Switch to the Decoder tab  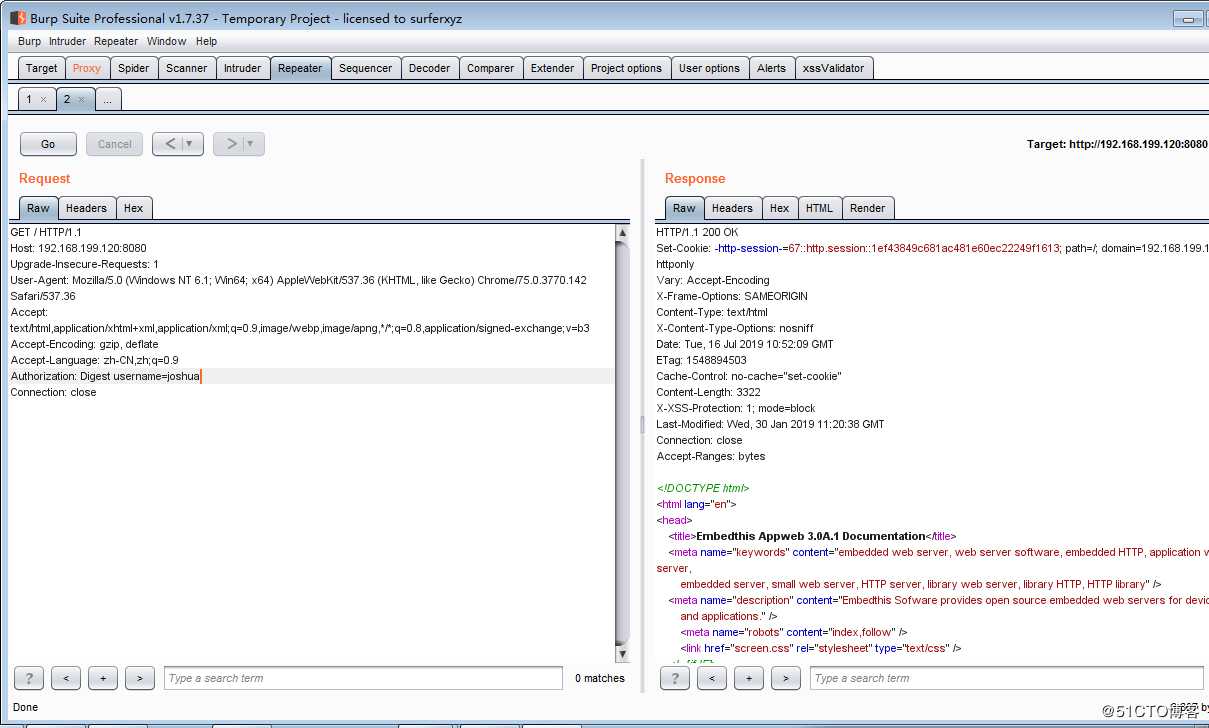coord(430,68)
